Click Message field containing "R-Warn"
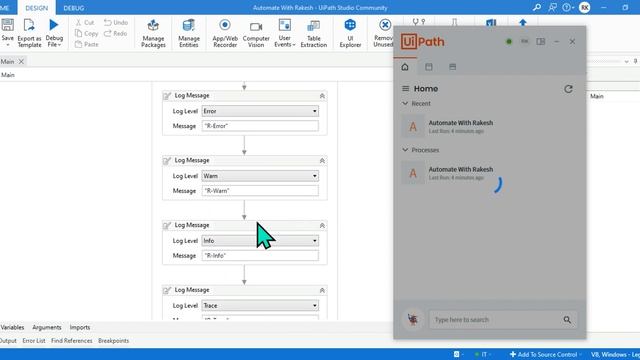This screenshot has height=360, width=640. [260, 191]
